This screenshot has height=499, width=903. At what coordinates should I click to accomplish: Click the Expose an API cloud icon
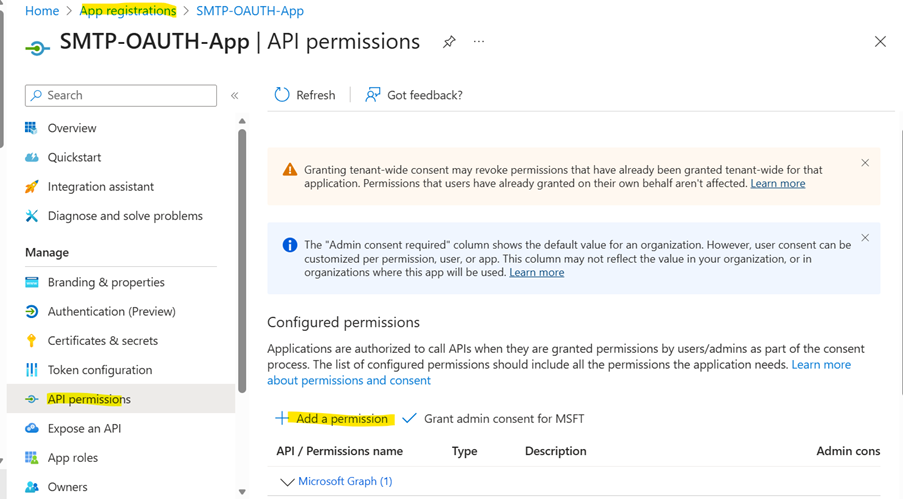tap(32, 428)
